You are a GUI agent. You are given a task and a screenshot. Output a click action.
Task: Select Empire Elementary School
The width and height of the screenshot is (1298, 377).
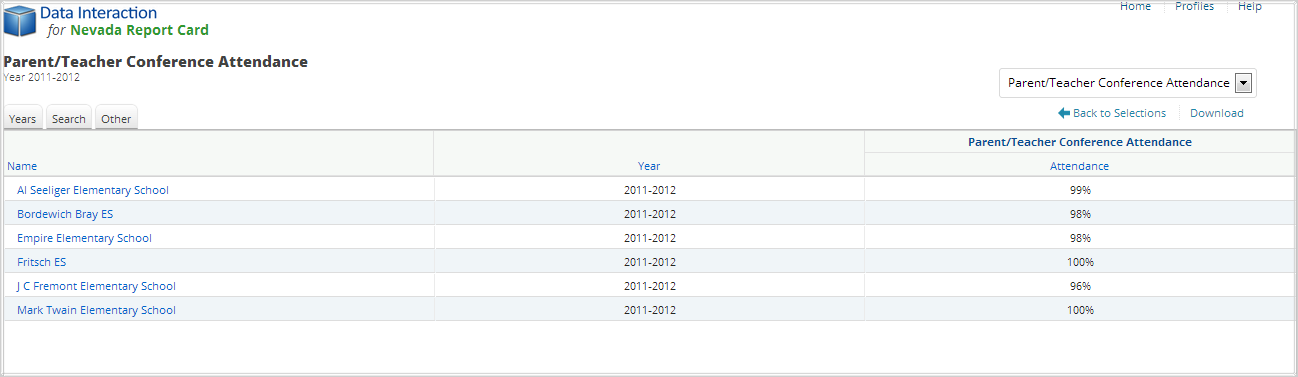(x=84, y=238)
